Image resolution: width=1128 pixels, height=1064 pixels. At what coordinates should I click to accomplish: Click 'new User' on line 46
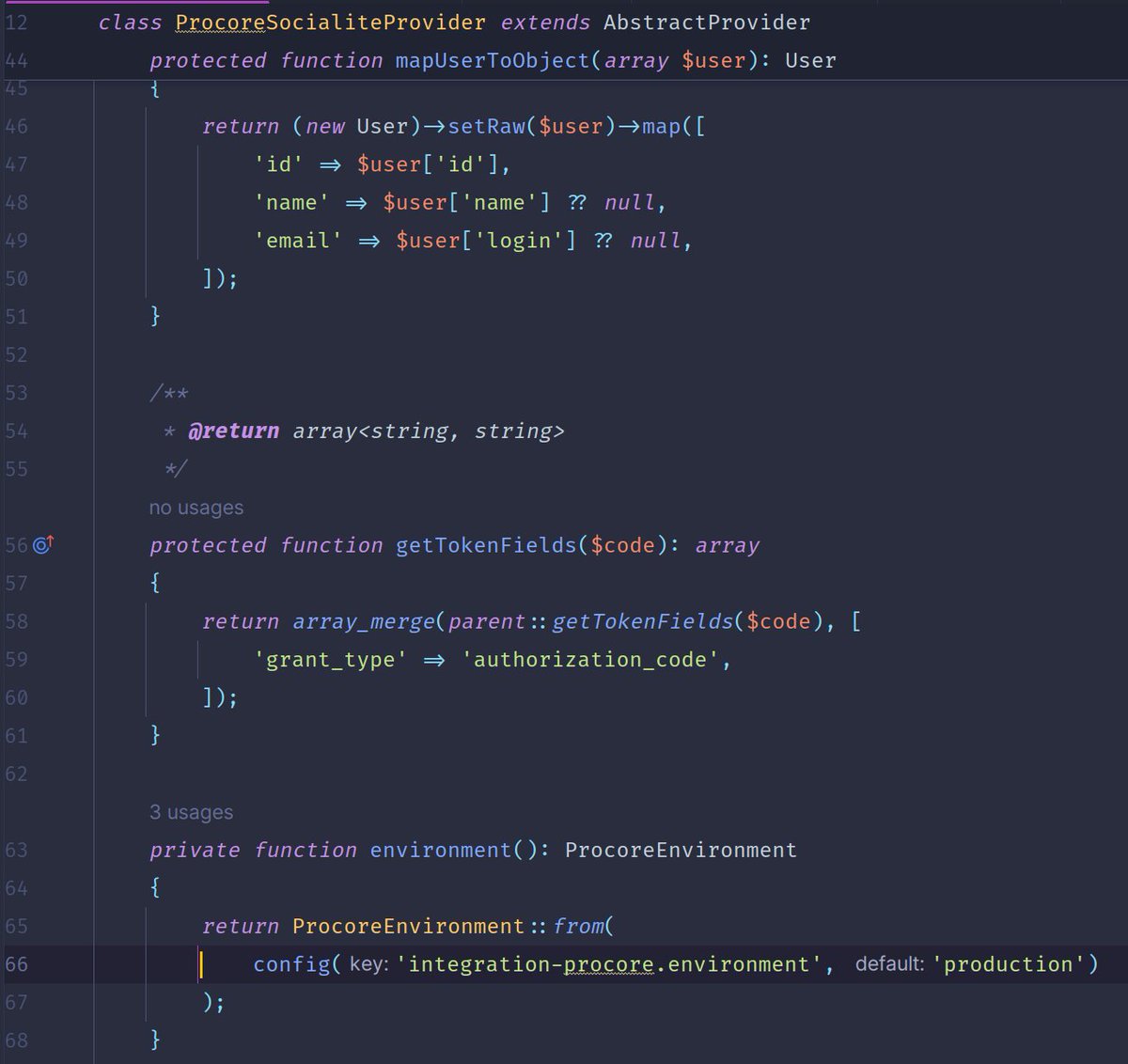[x=357, y=126]
